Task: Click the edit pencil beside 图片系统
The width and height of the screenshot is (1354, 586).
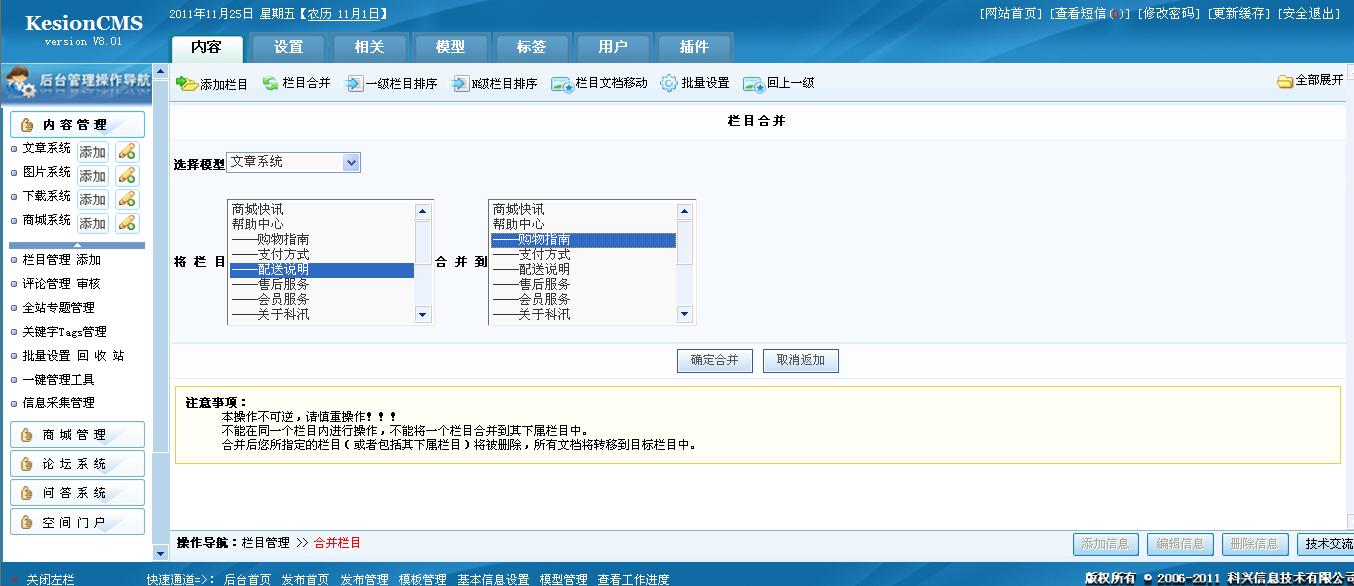Action: (x=126, y=175)
